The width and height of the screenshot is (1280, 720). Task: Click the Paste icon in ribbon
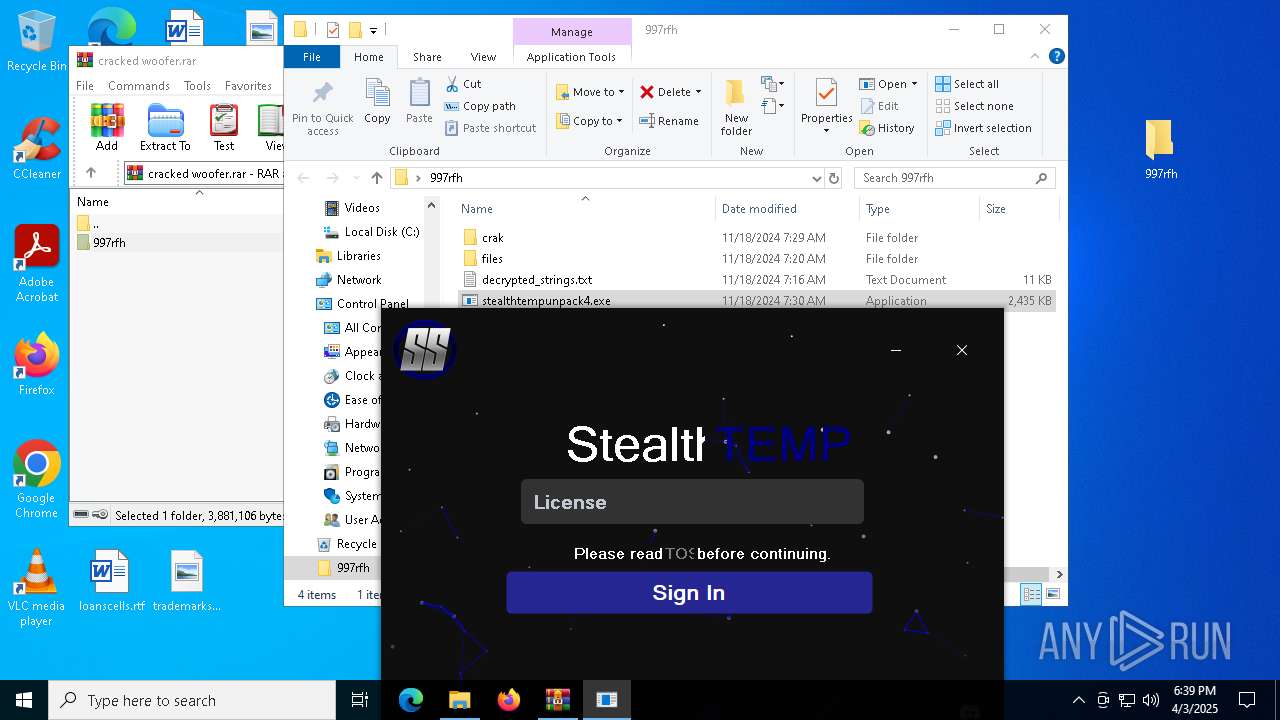click(x=419, y=102)
